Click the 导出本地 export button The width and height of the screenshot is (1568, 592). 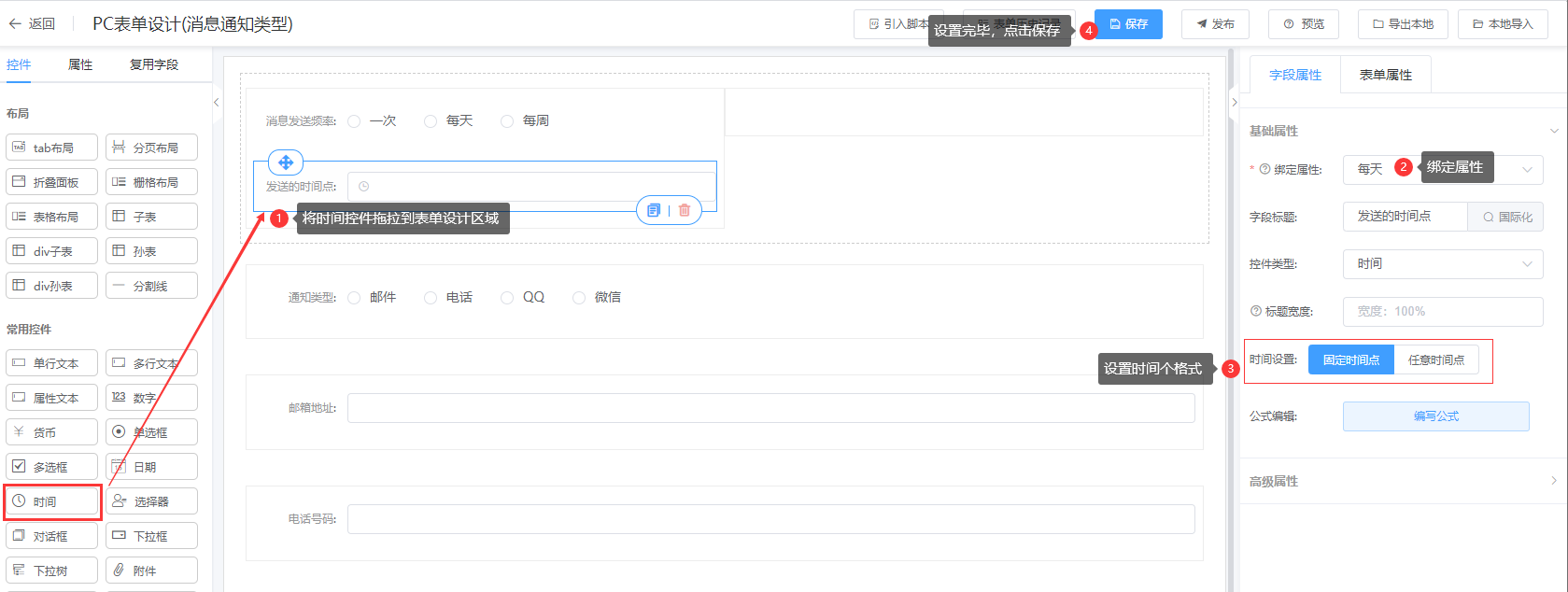(x=1403, y=24)
